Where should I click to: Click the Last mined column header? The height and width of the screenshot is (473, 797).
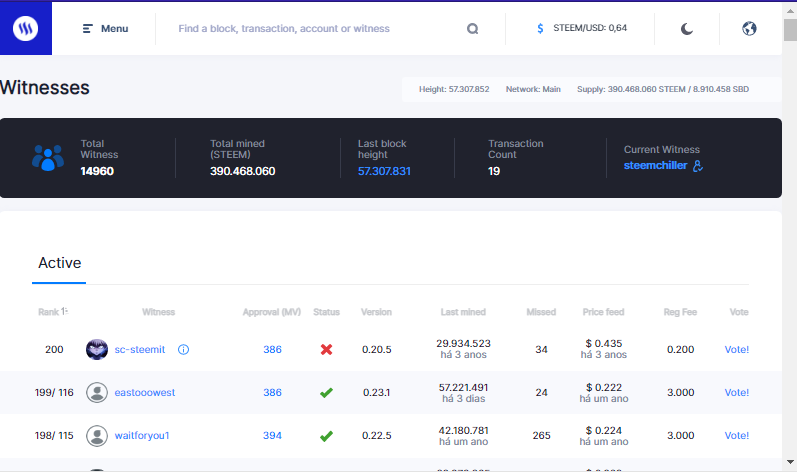(463, 312)
